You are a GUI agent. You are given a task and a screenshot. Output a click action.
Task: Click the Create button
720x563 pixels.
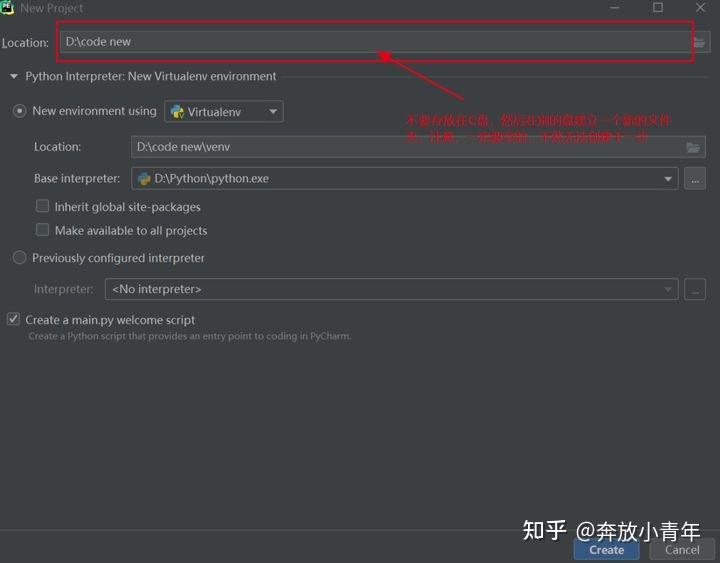pyautogui.click(x=607, y=550)
